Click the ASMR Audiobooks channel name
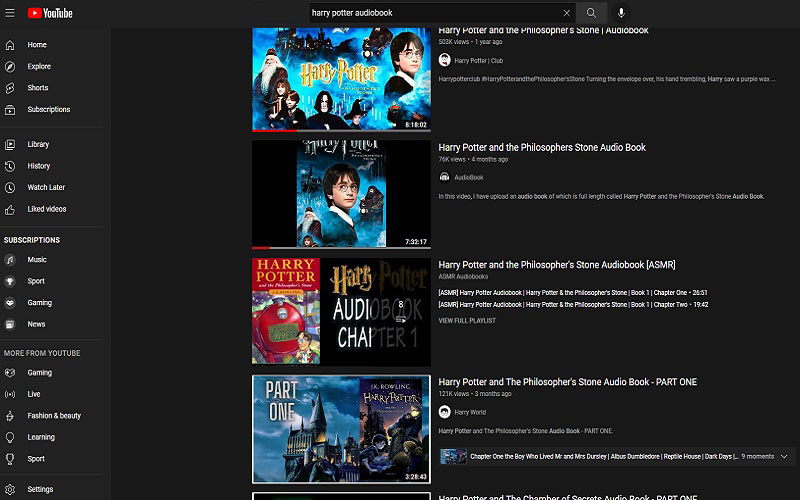Screen dimensions: 800x500 (463, 277)
